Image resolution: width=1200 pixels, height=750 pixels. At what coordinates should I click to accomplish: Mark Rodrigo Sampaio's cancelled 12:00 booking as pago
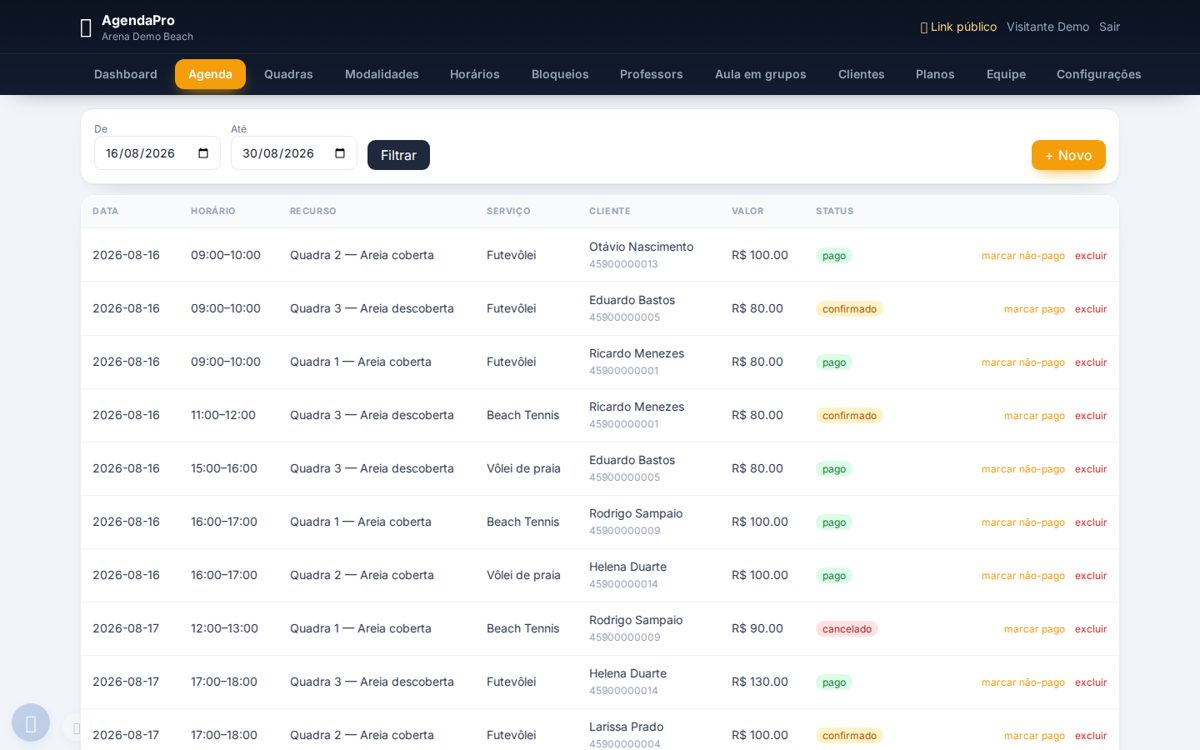click(x=1034, y=629)
